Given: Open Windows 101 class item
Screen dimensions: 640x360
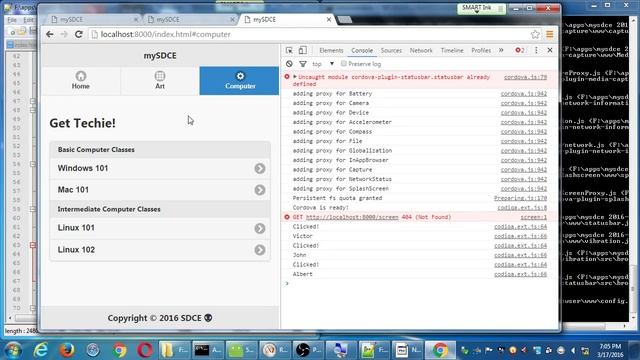Looking at the screenshot, I should pyautogui.click(x=160, y=168).
